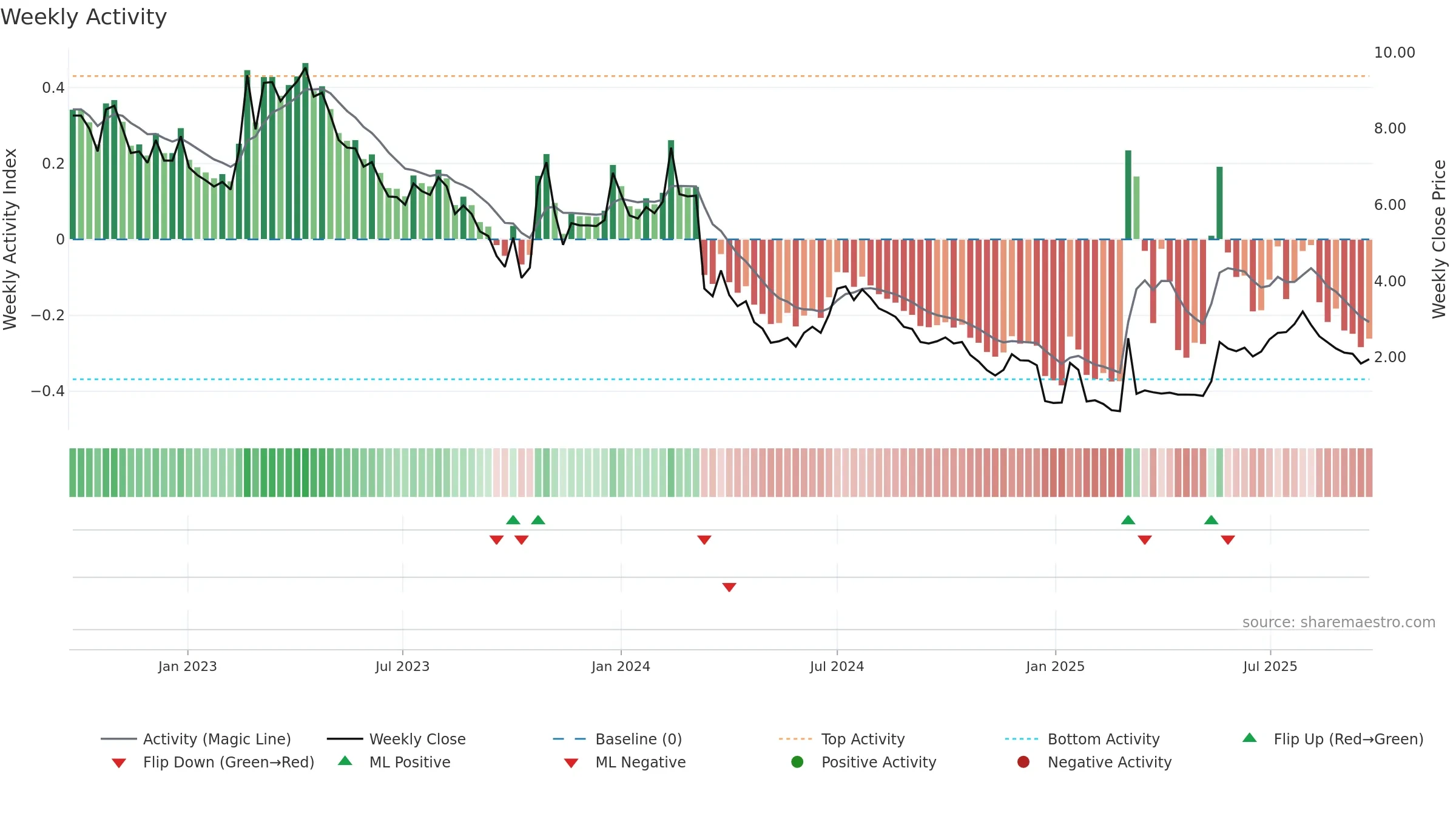Click the Negative Activity legend label

(1110, 762)
